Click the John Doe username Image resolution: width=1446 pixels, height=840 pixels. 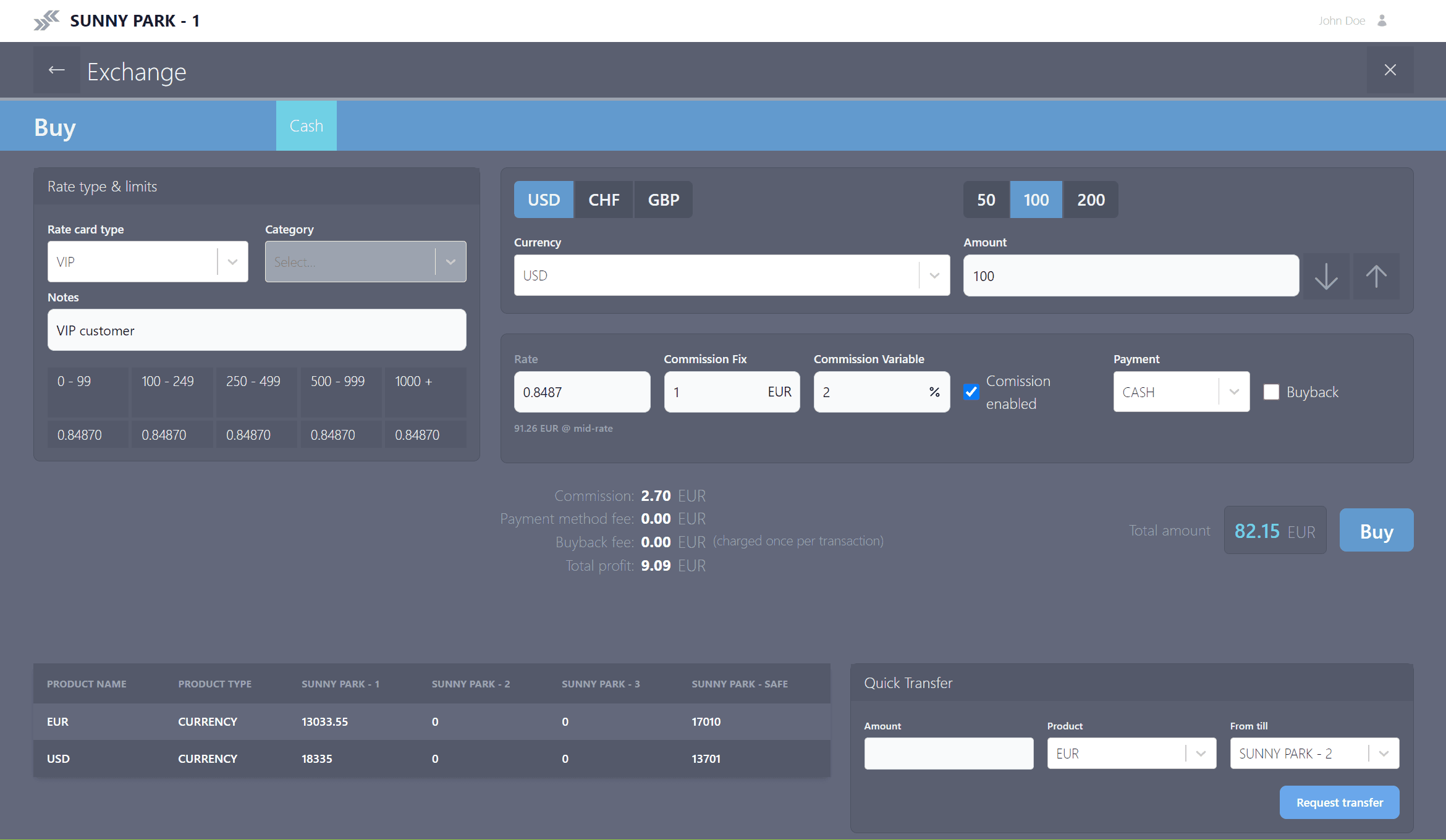[1342, 21]
